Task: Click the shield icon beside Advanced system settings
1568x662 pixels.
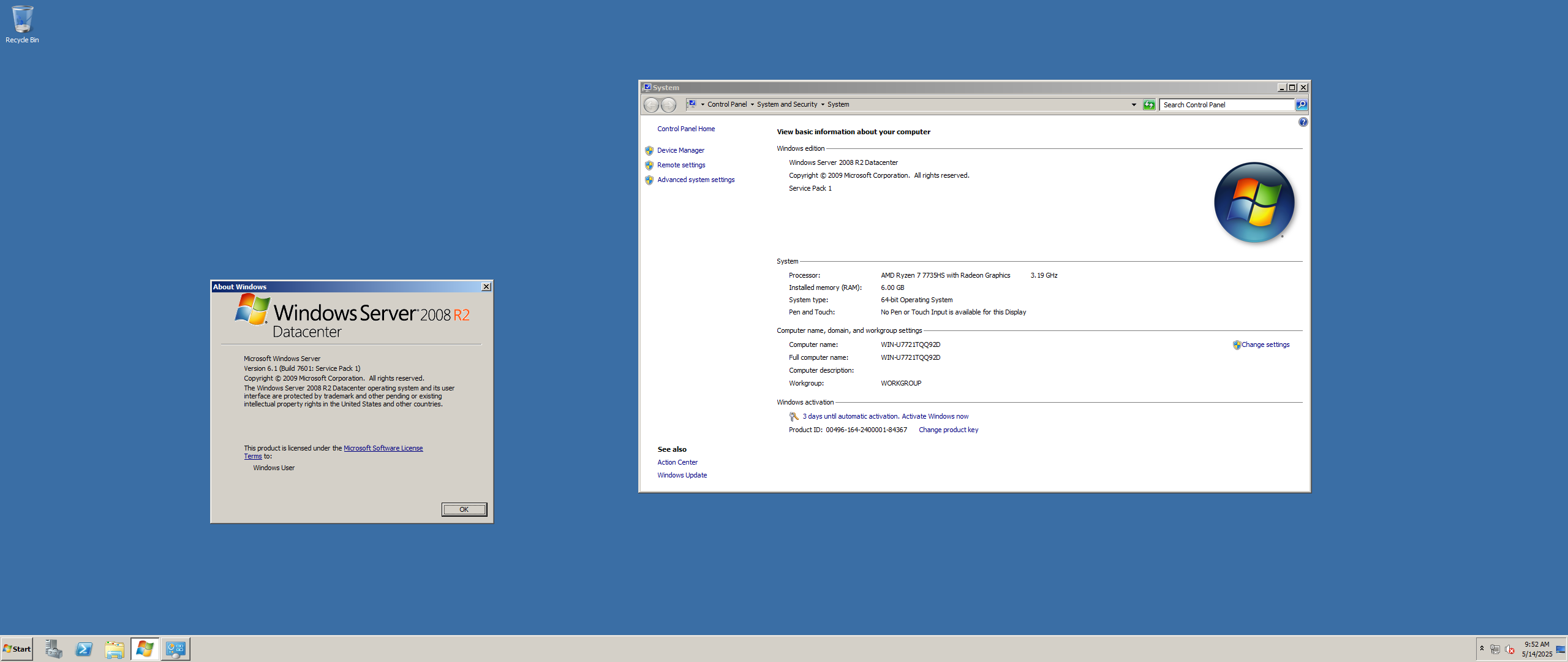Action: pyautogui.click(x=649, y=180)
